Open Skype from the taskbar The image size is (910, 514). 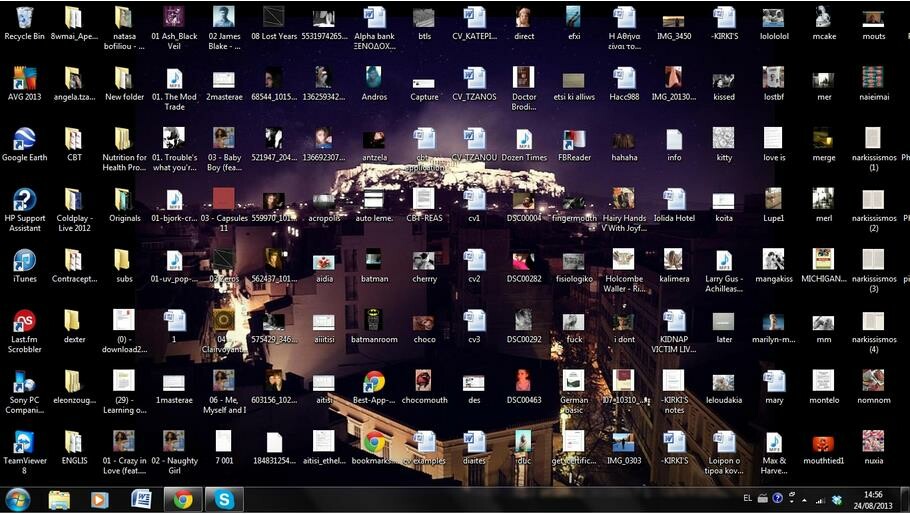pyautogui.click(x=225, y=499)
